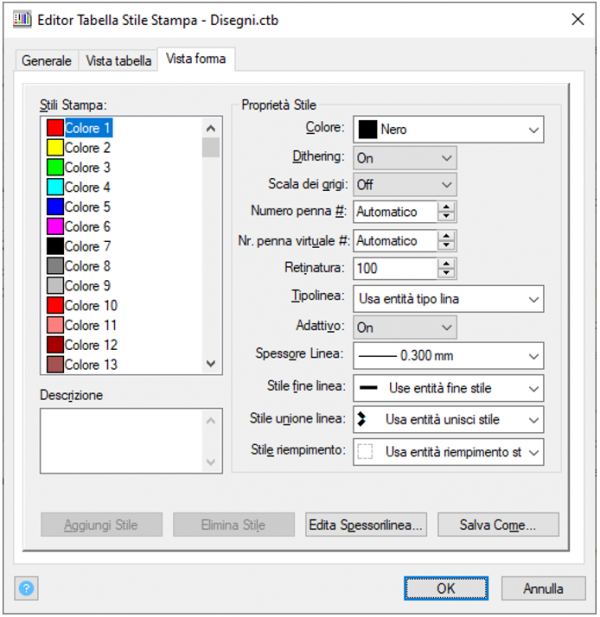
Task: Click the blue help question mark icon
Action: pyautogui.click(x=25, y=588)
